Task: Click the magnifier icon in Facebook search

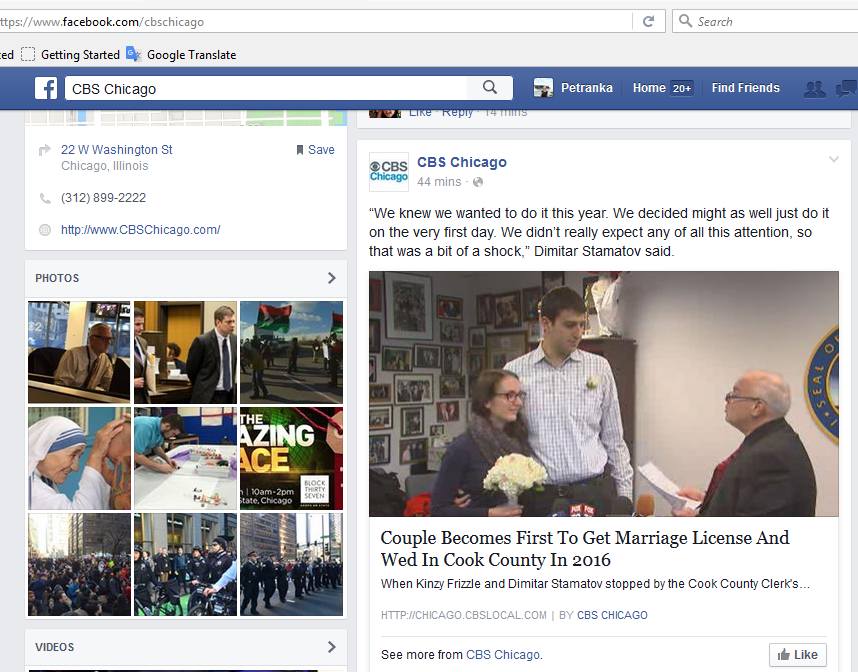Action: click(490, 88)
